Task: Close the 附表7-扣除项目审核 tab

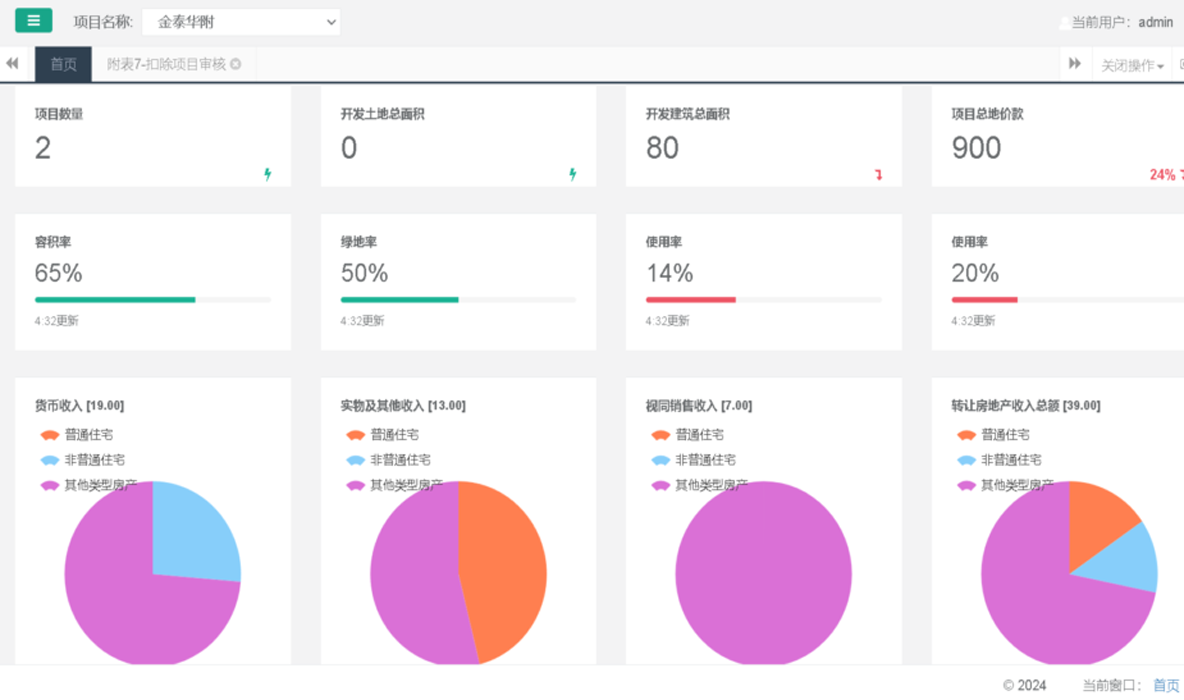Action: click(x=236, y=64)
